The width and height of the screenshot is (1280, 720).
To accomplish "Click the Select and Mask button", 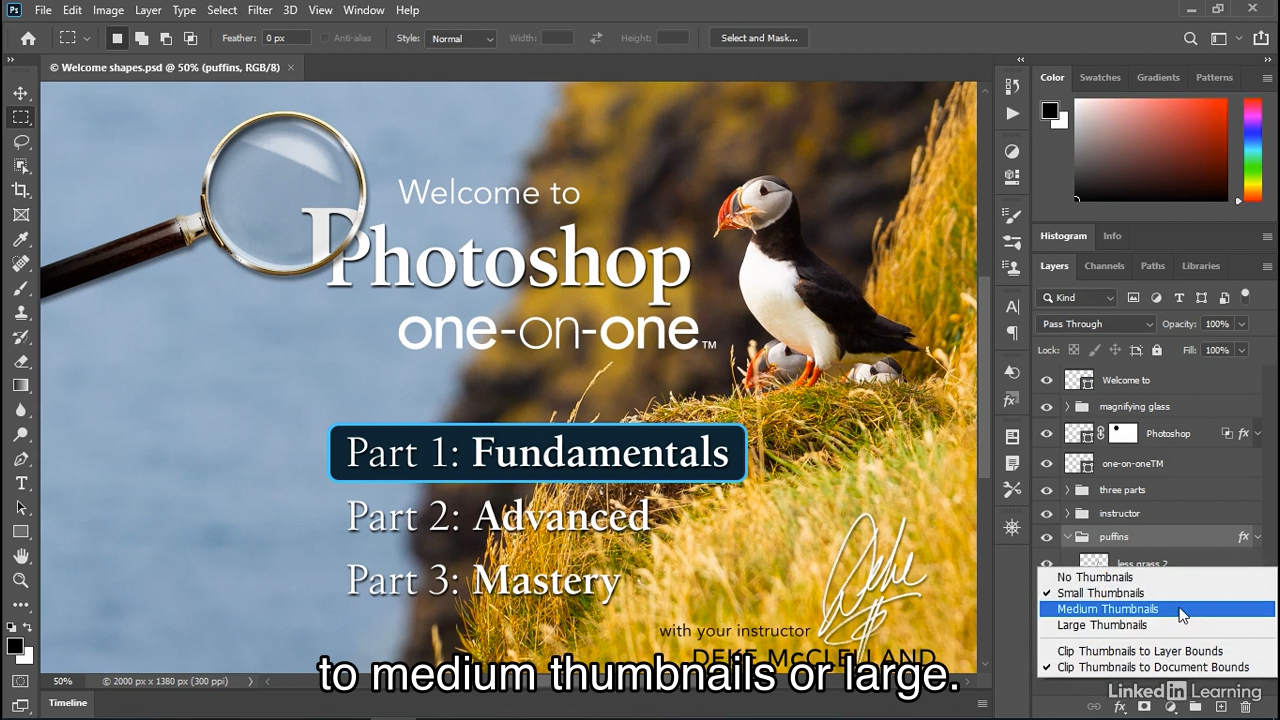I will click(759, 38).
